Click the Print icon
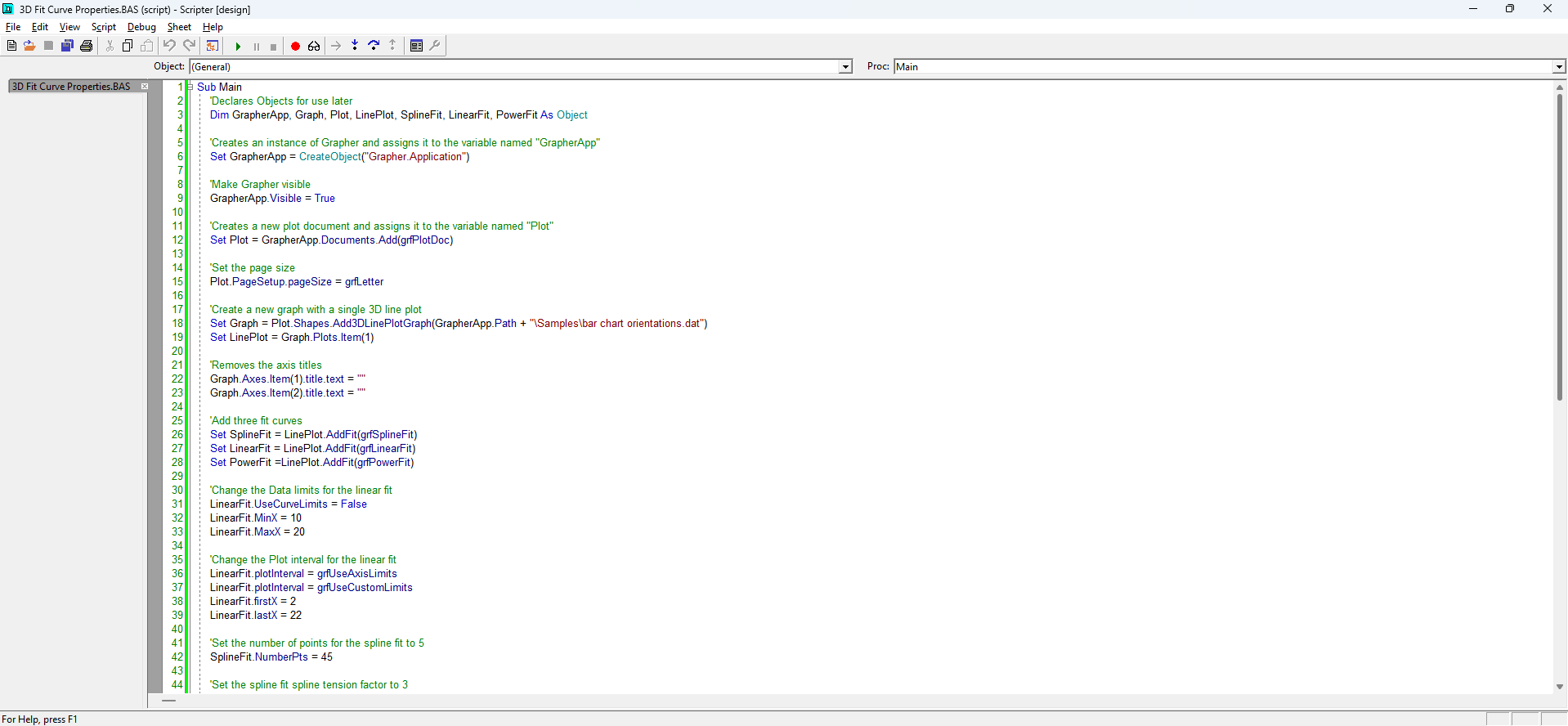The width and height of the screenshot is (1568, 726). (86, 46)
